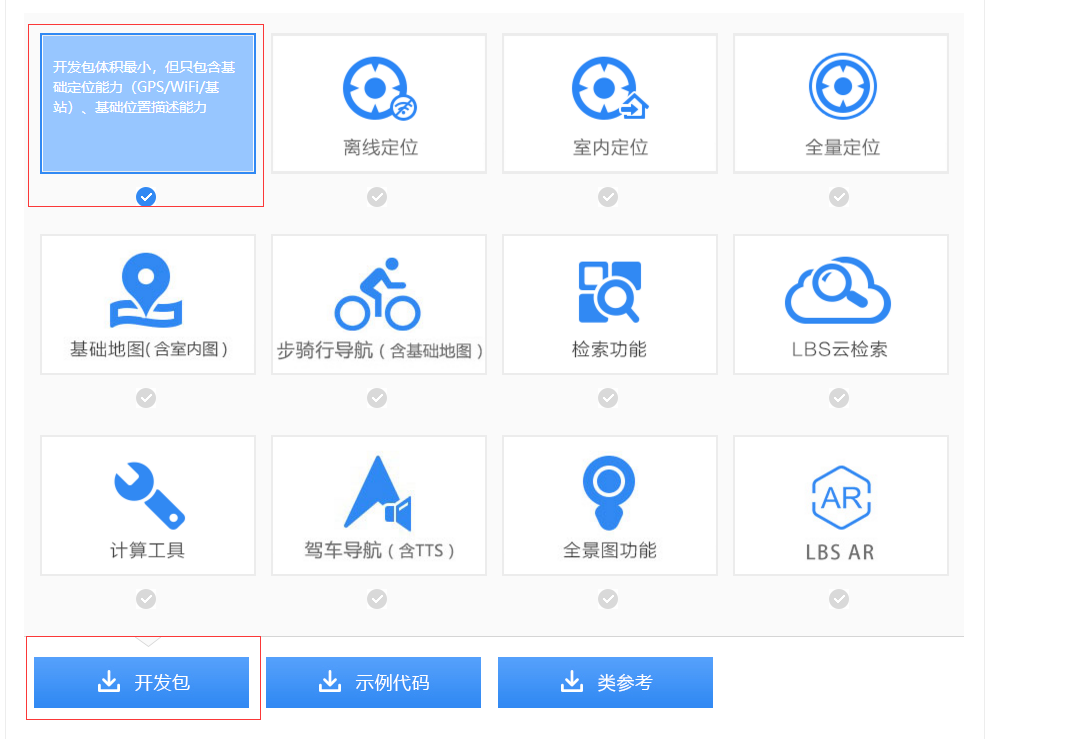This screenshot has height=739, width=1069.
Task: Select the 驾车导航(含TTS) navigation arrow icon
Action: point(377,492)
